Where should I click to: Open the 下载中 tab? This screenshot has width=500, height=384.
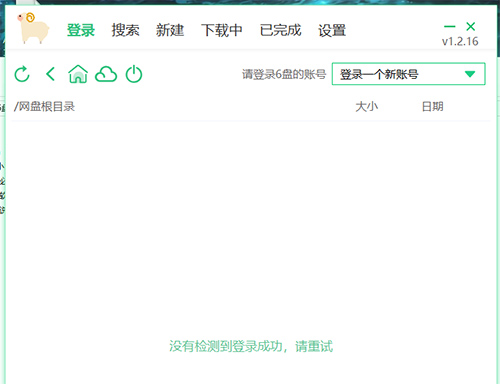[x=222, y=30]
